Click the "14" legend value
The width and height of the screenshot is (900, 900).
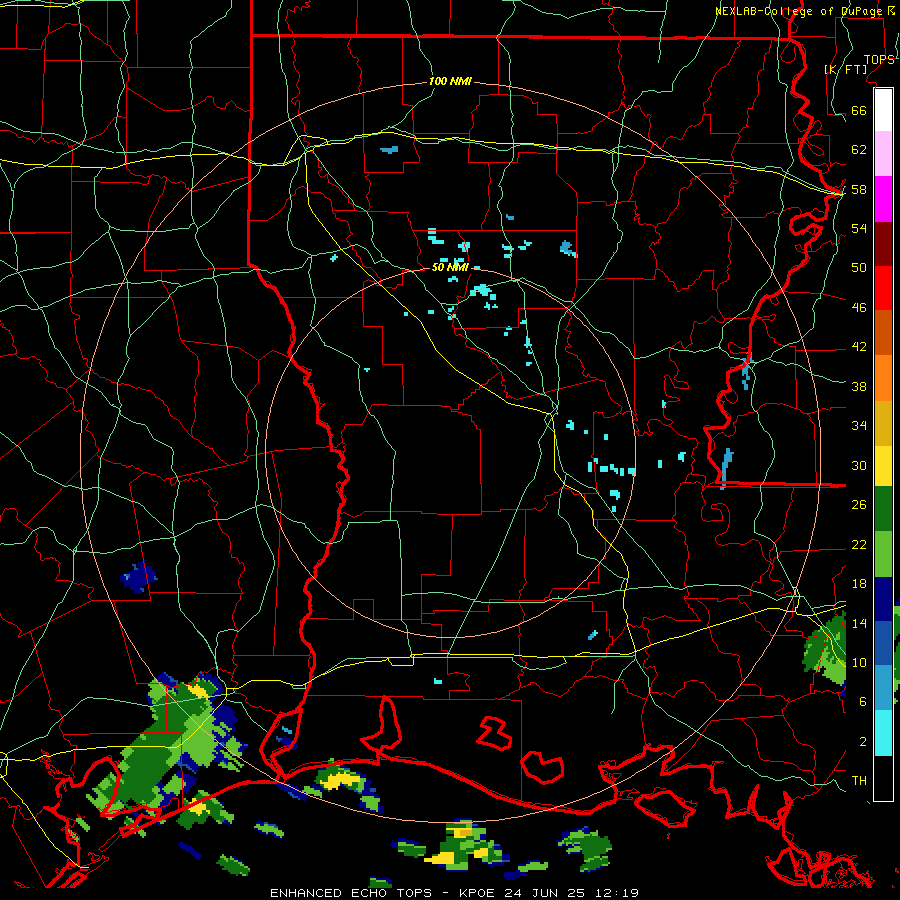(x=859, y=623)
